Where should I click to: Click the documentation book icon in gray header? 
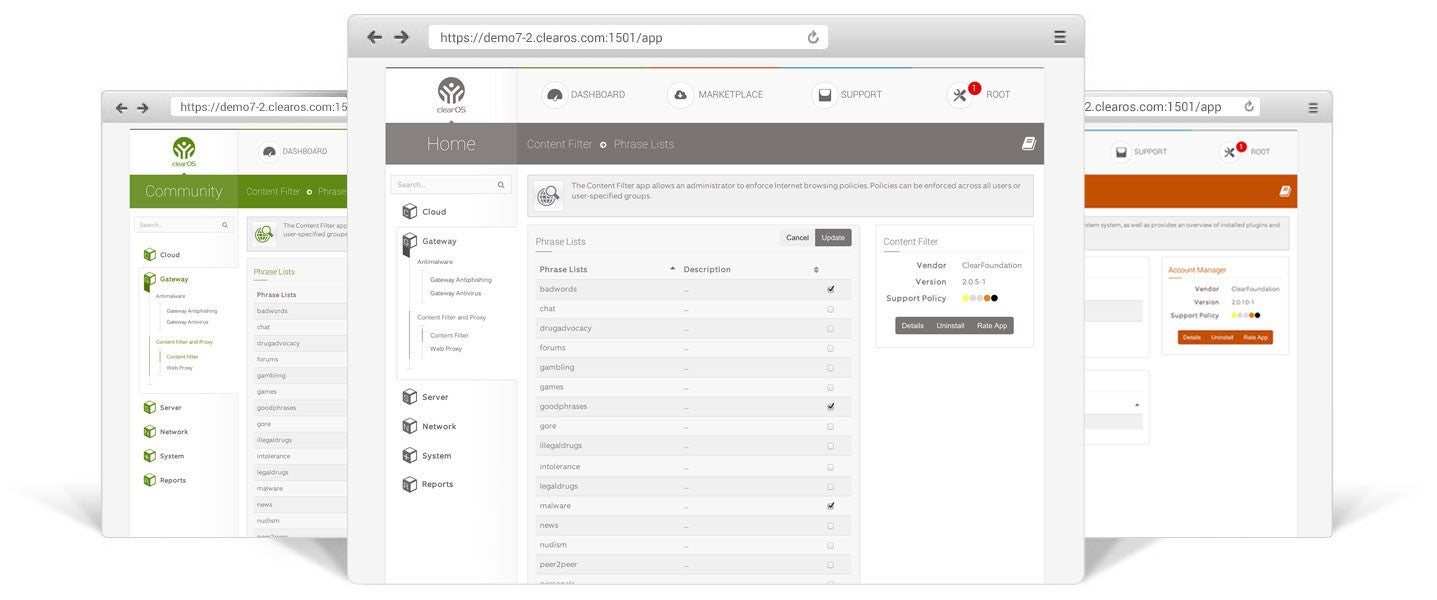pyautogui.click(x=1028, y=144)
